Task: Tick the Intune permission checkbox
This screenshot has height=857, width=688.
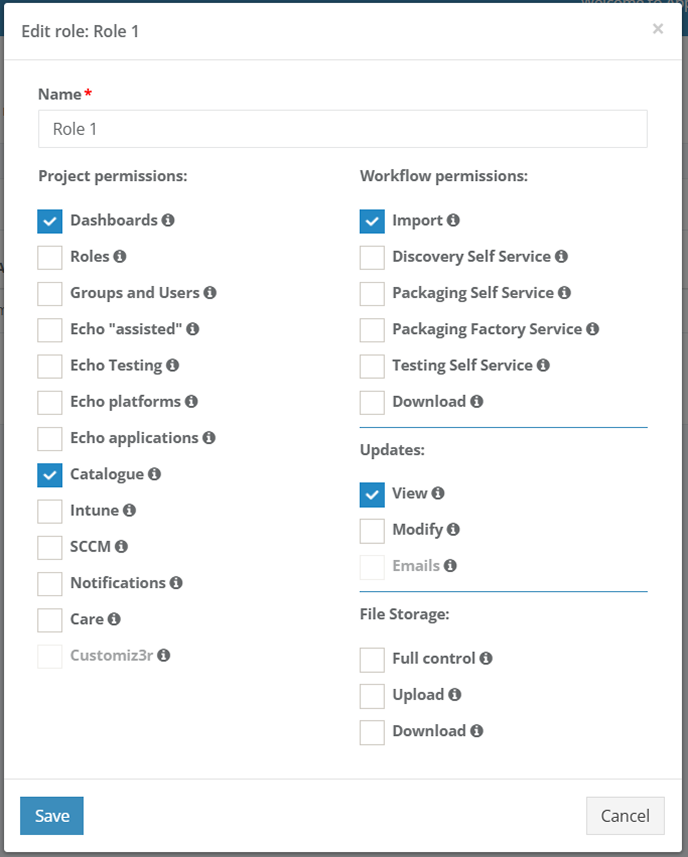Action: [50, 511]
